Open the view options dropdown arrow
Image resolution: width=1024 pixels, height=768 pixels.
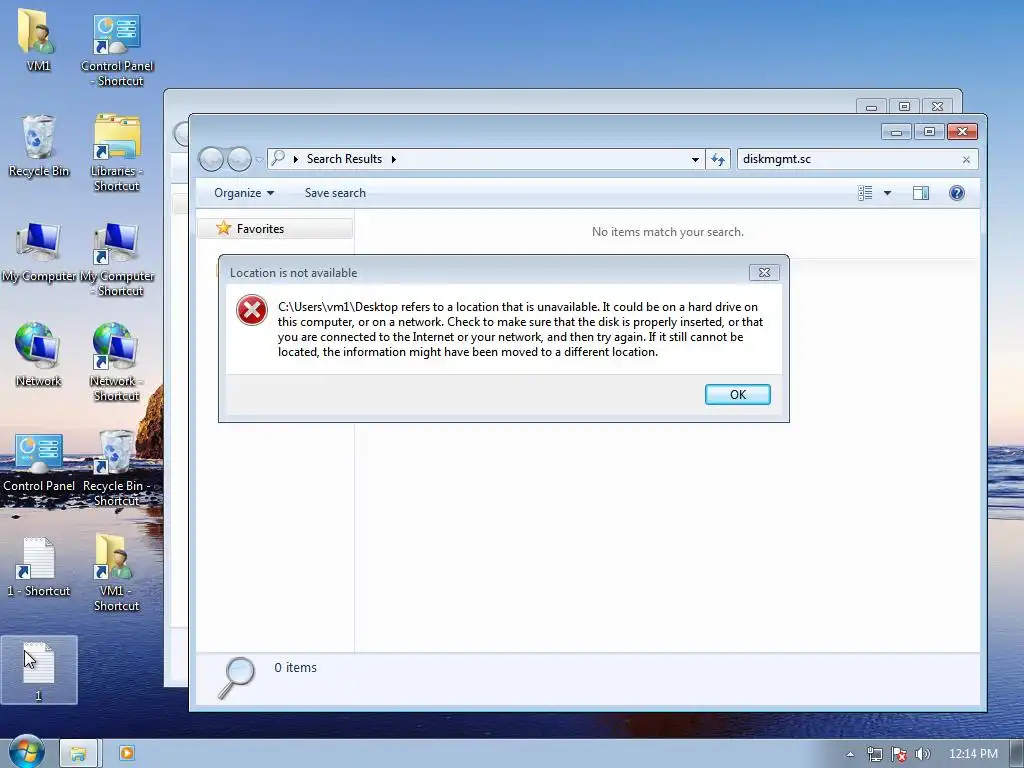(887, 193)
